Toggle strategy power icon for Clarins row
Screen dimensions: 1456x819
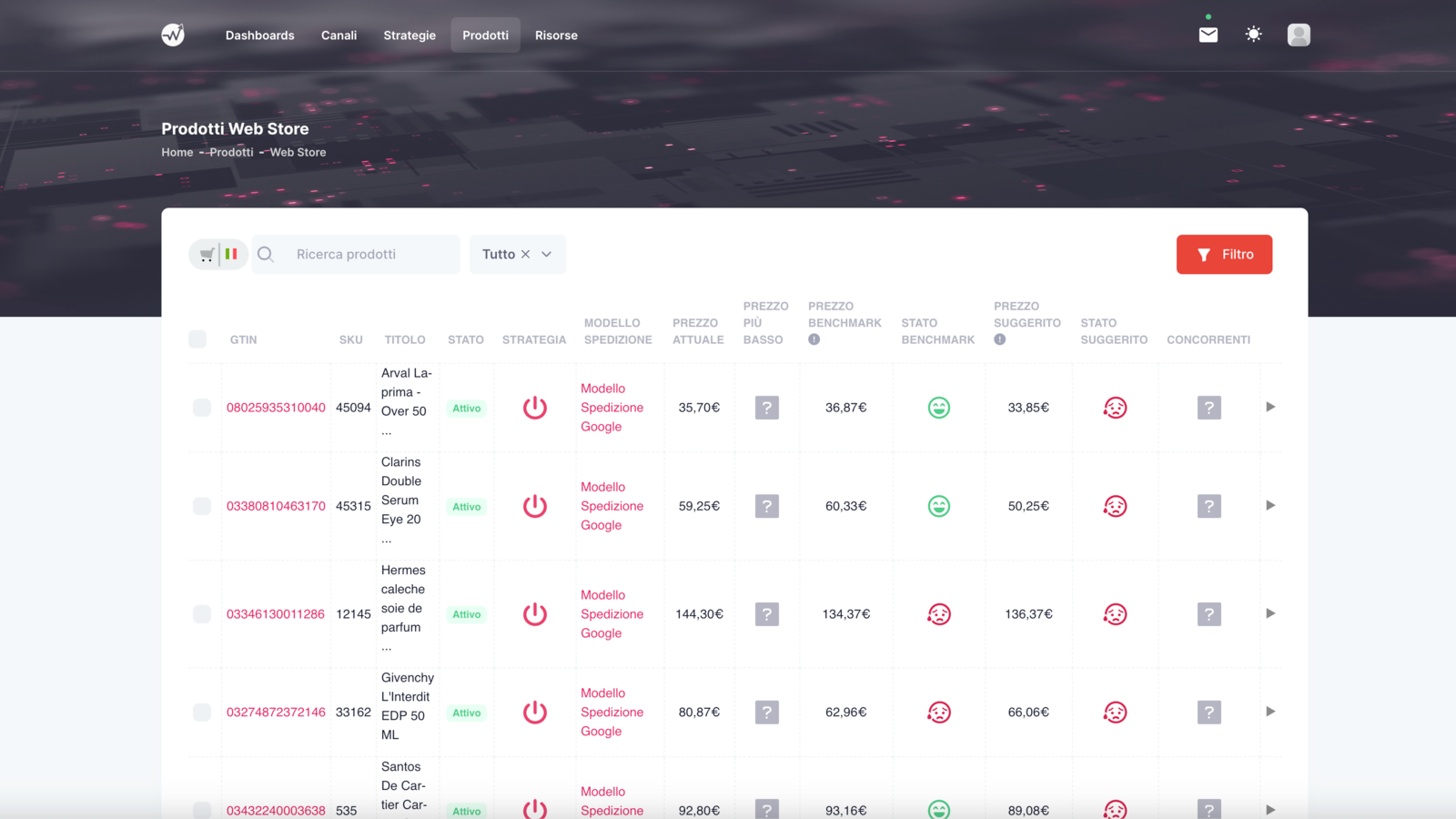(x=535, y=506)
